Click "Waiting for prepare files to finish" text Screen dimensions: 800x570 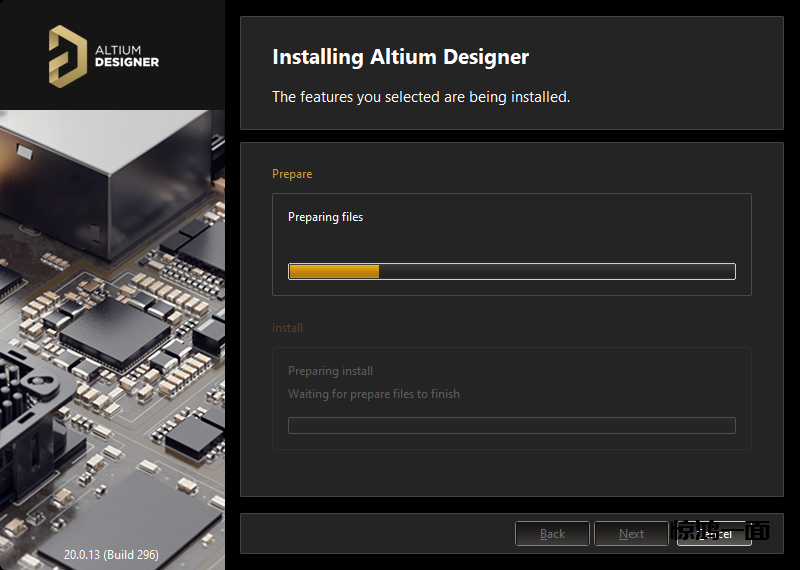click(x=373, y=394)
